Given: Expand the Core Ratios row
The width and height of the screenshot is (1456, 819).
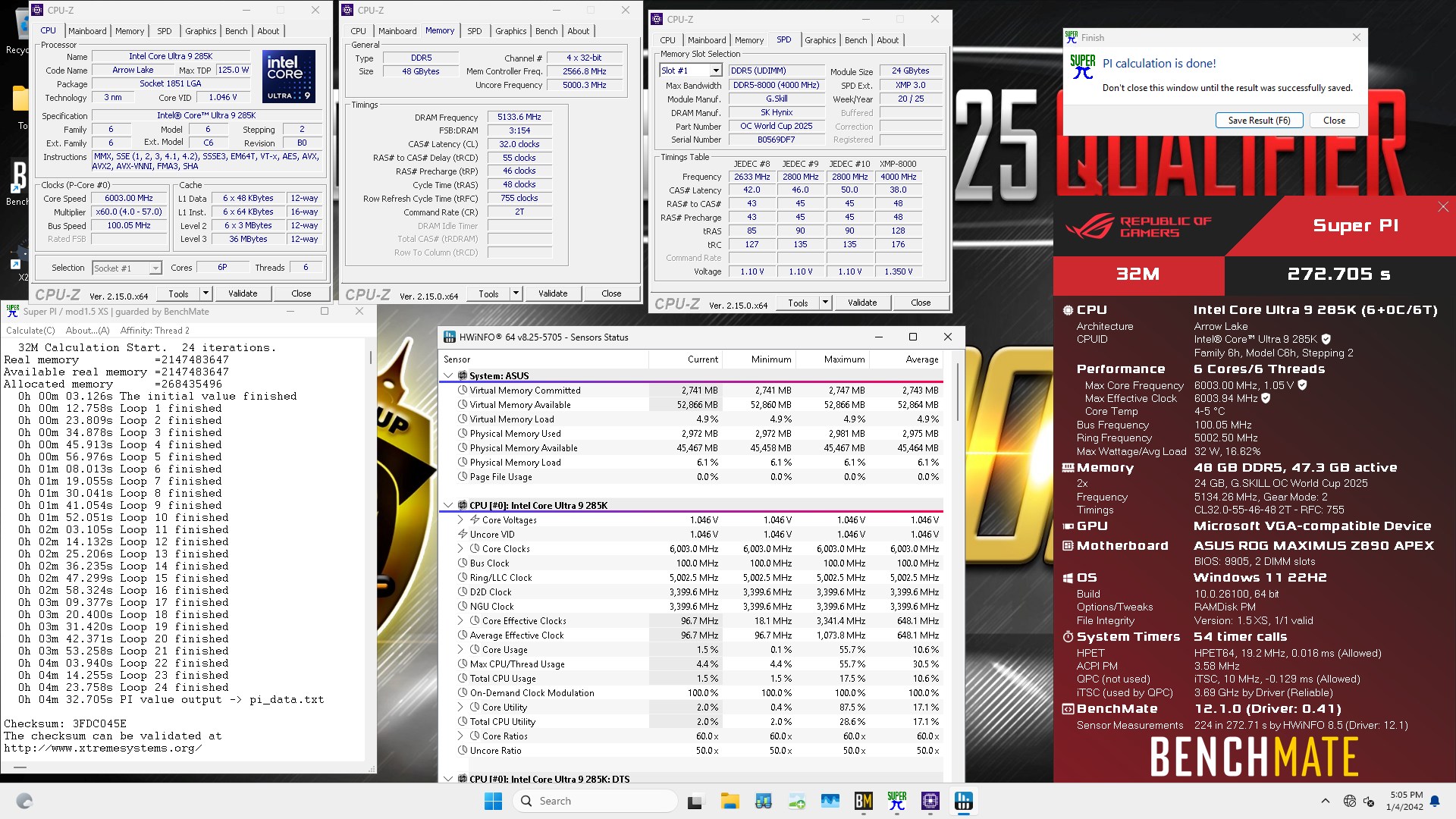Looking at the screenshot, I should tap(460, 736).
